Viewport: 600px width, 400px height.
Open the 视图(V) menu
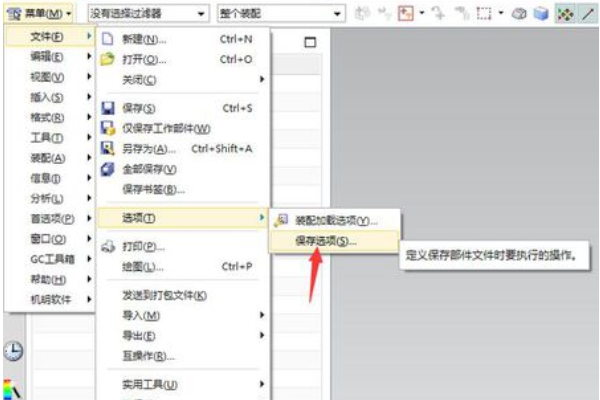click(50, 77)
